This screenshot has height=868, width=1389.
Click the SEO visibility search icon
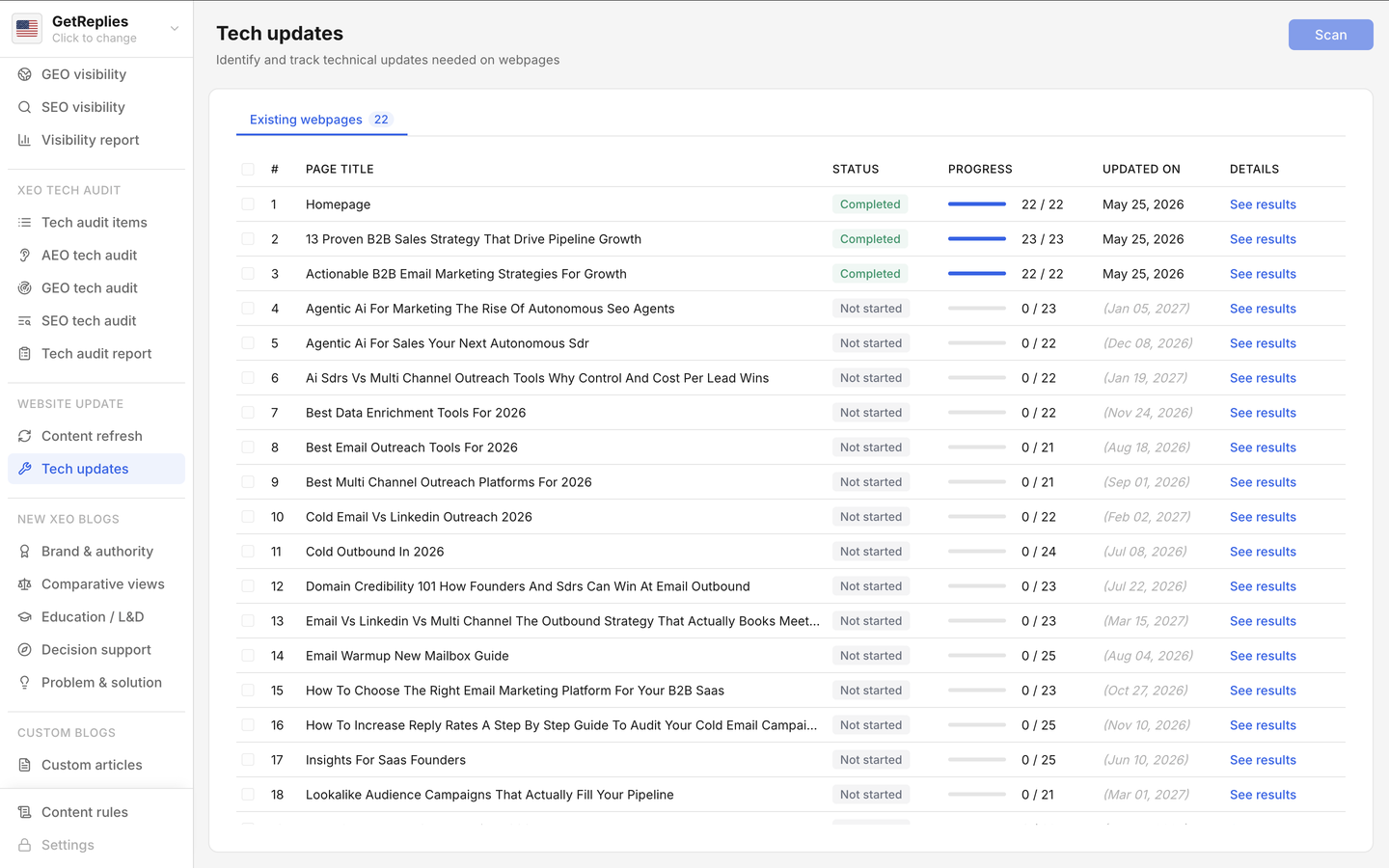pyautogui.click(x=25, y=107)
